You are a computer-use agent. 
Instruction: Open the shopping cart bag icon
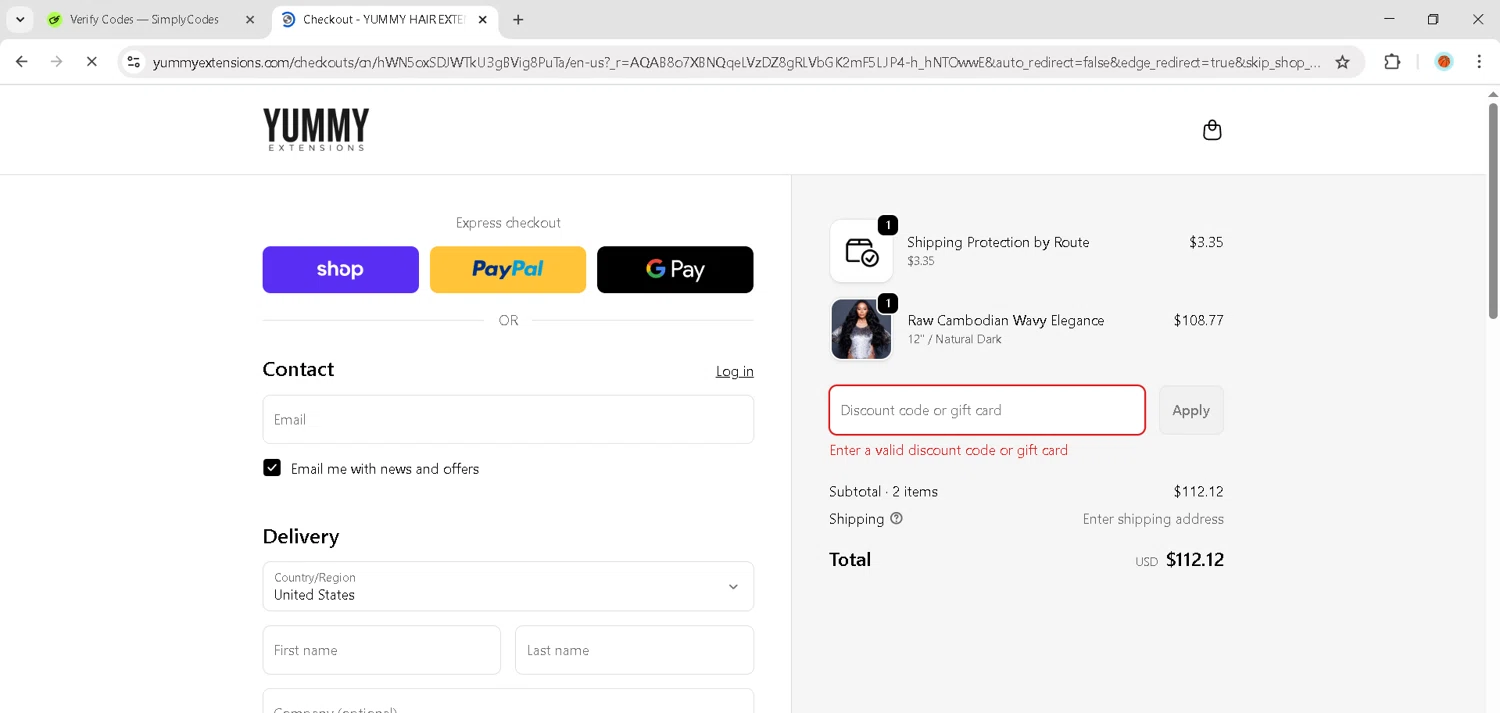[1212, 130]
